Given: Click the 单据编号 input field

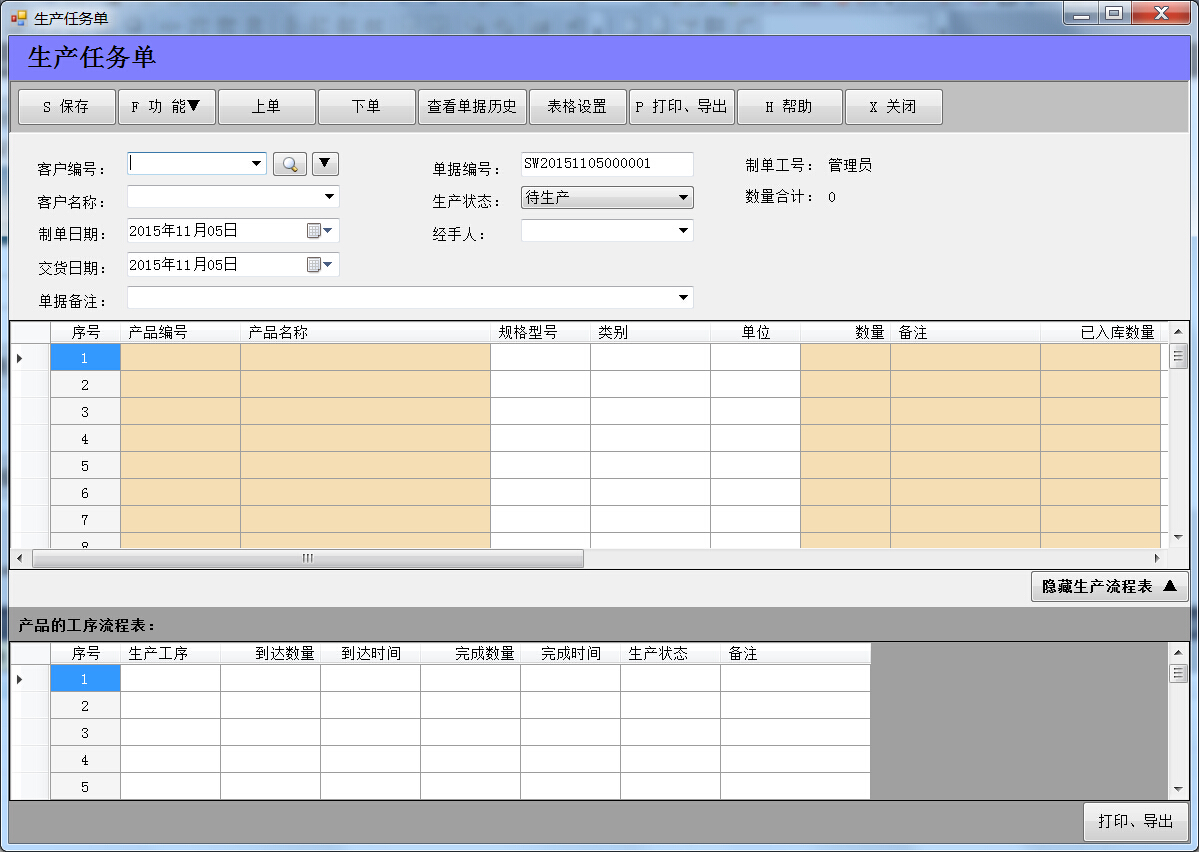Looking at the screenshot, I should (607, 164).
